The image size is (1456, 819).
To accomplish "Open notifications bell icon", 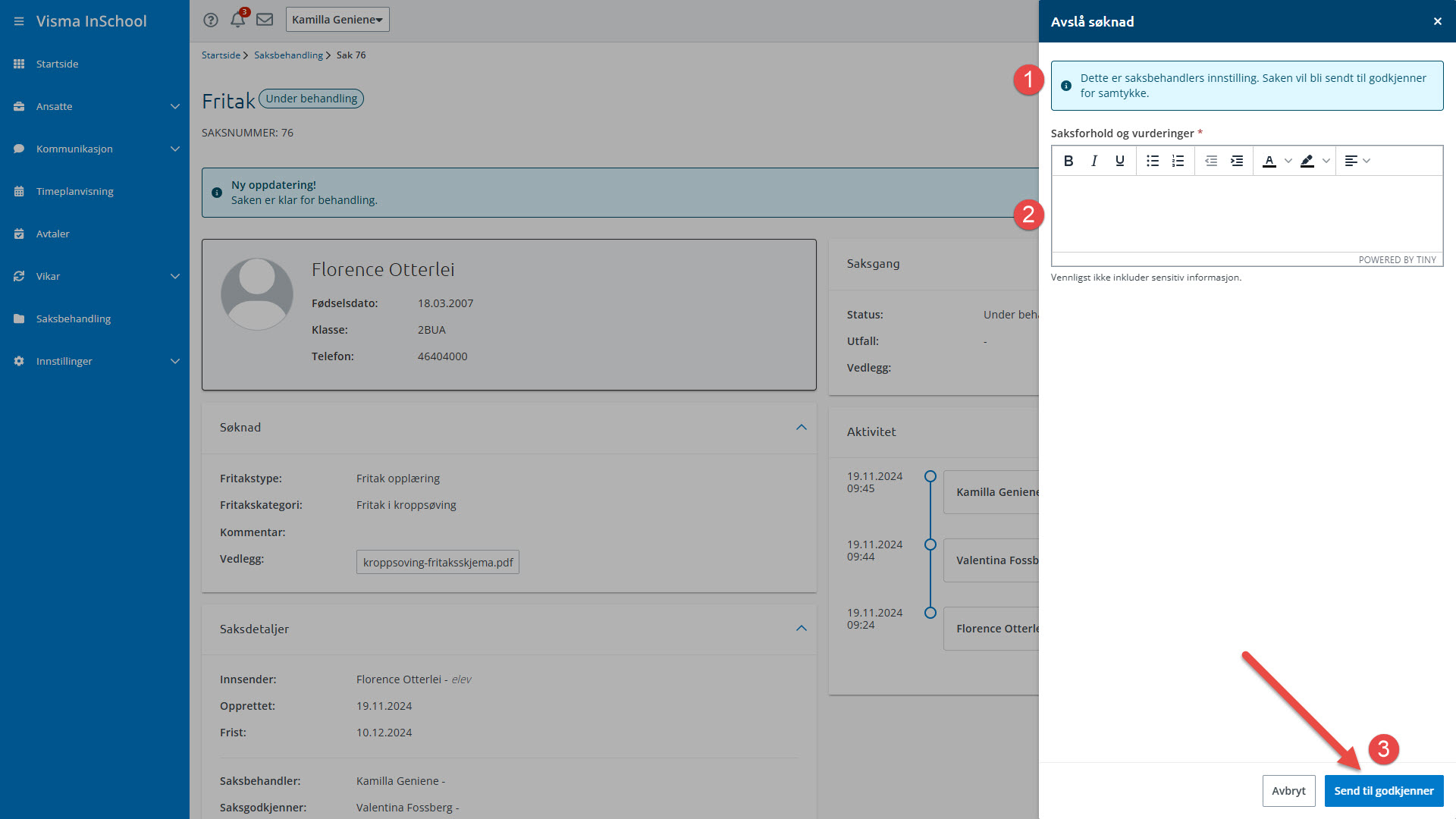I will coord(237,20).
